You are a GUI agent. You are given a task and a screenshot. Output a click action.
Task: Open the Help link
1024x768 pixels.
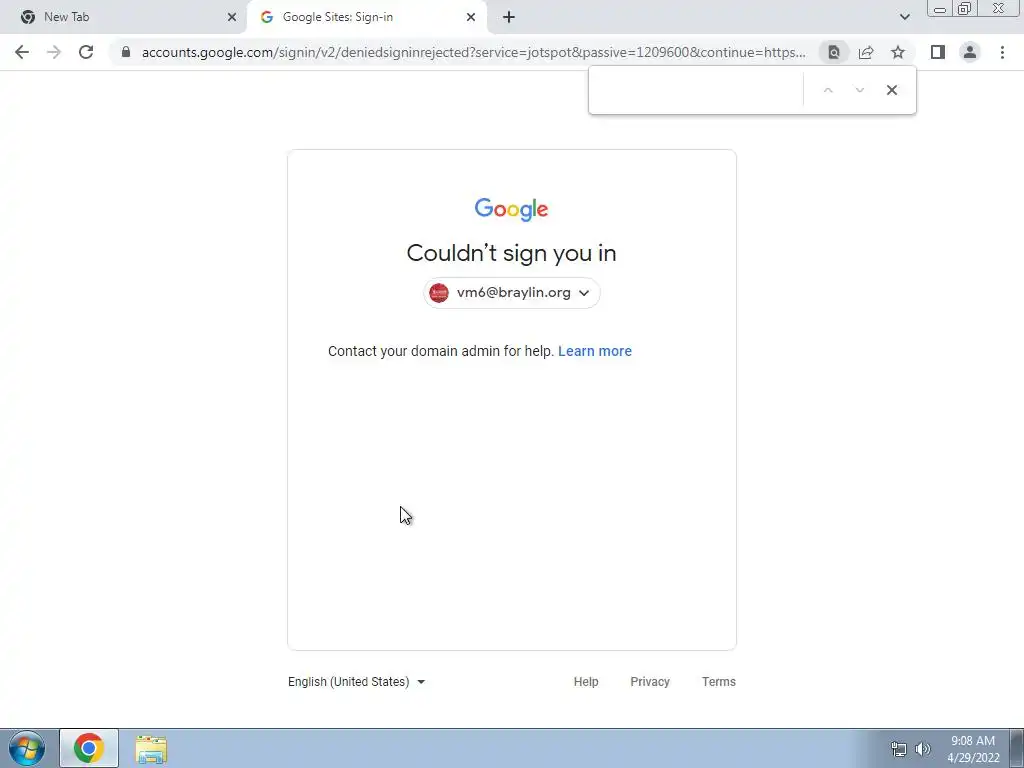click(586, 682)
